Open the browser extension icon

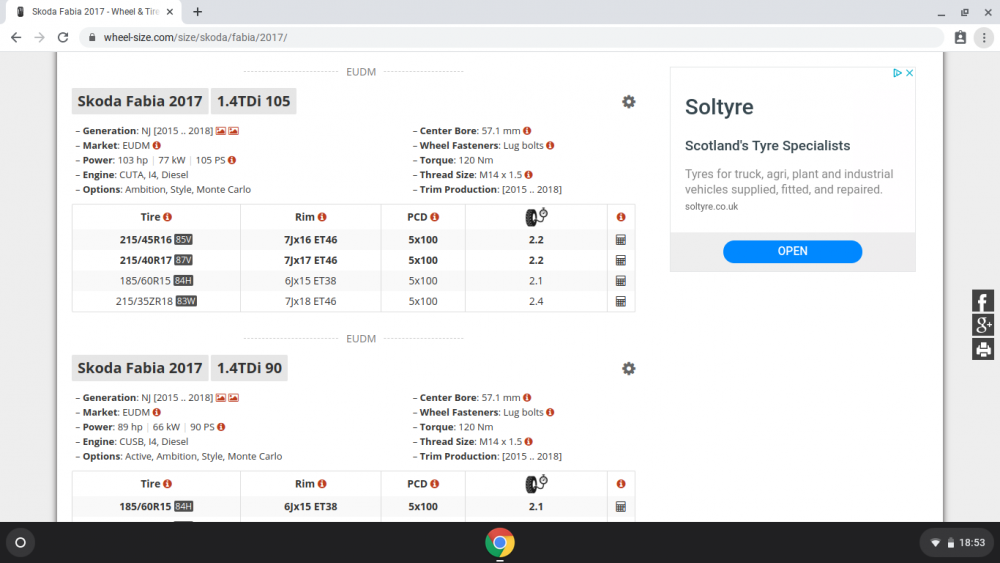point(960,38)
